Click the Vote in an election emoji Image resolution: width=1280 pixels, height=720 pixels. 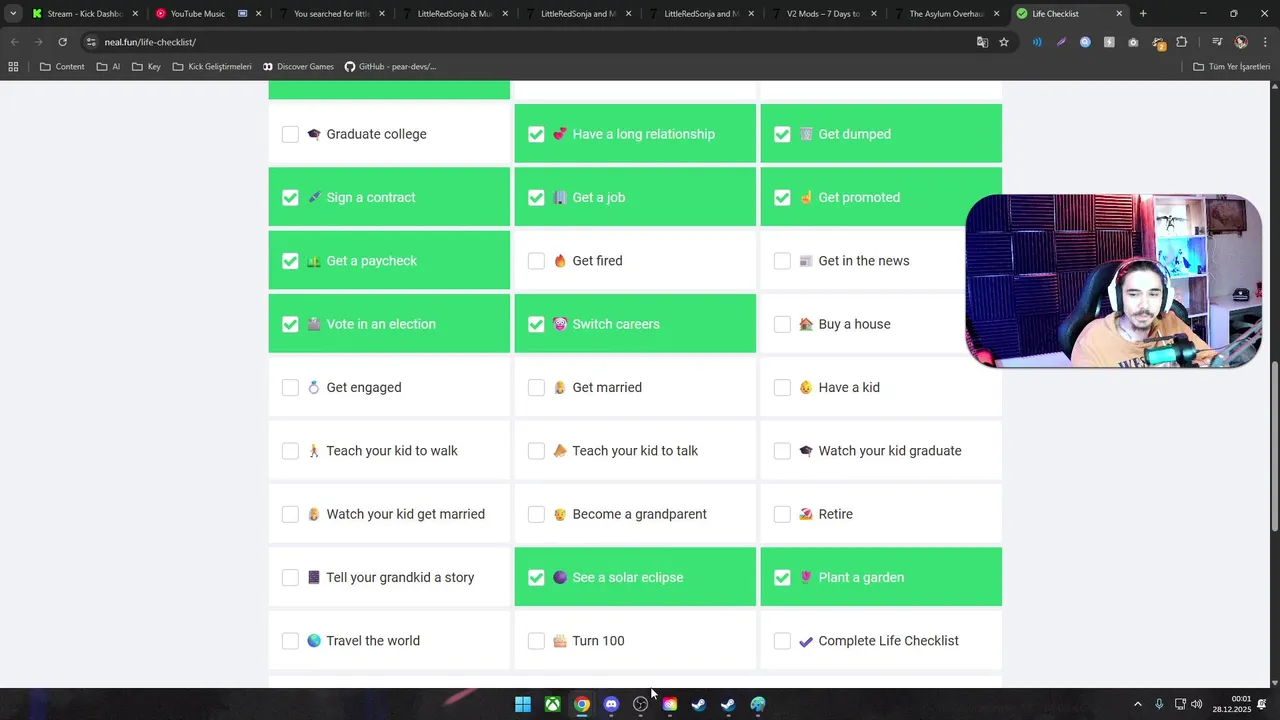314,324
